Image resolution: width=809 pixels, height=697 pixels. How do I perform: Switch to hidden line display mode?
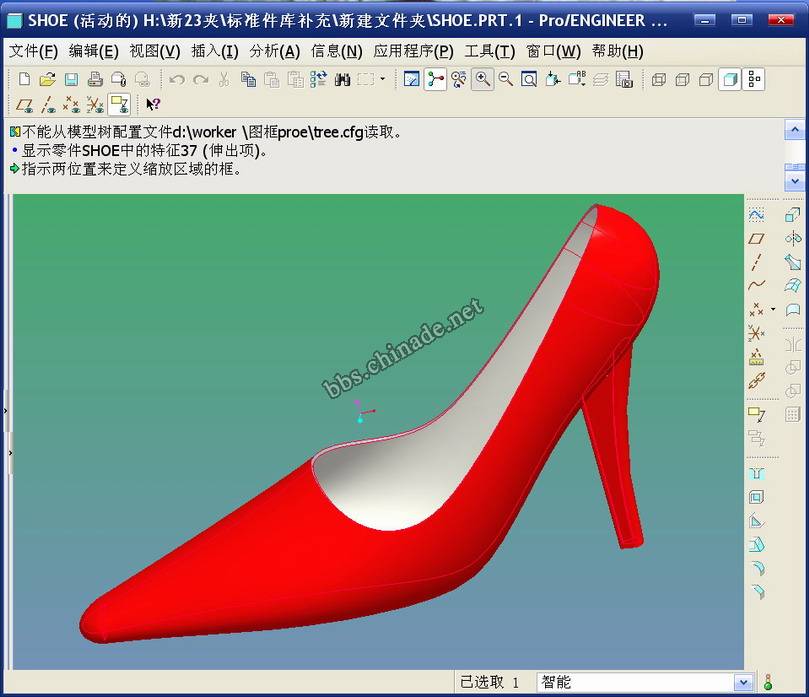[x=682, y=79]
